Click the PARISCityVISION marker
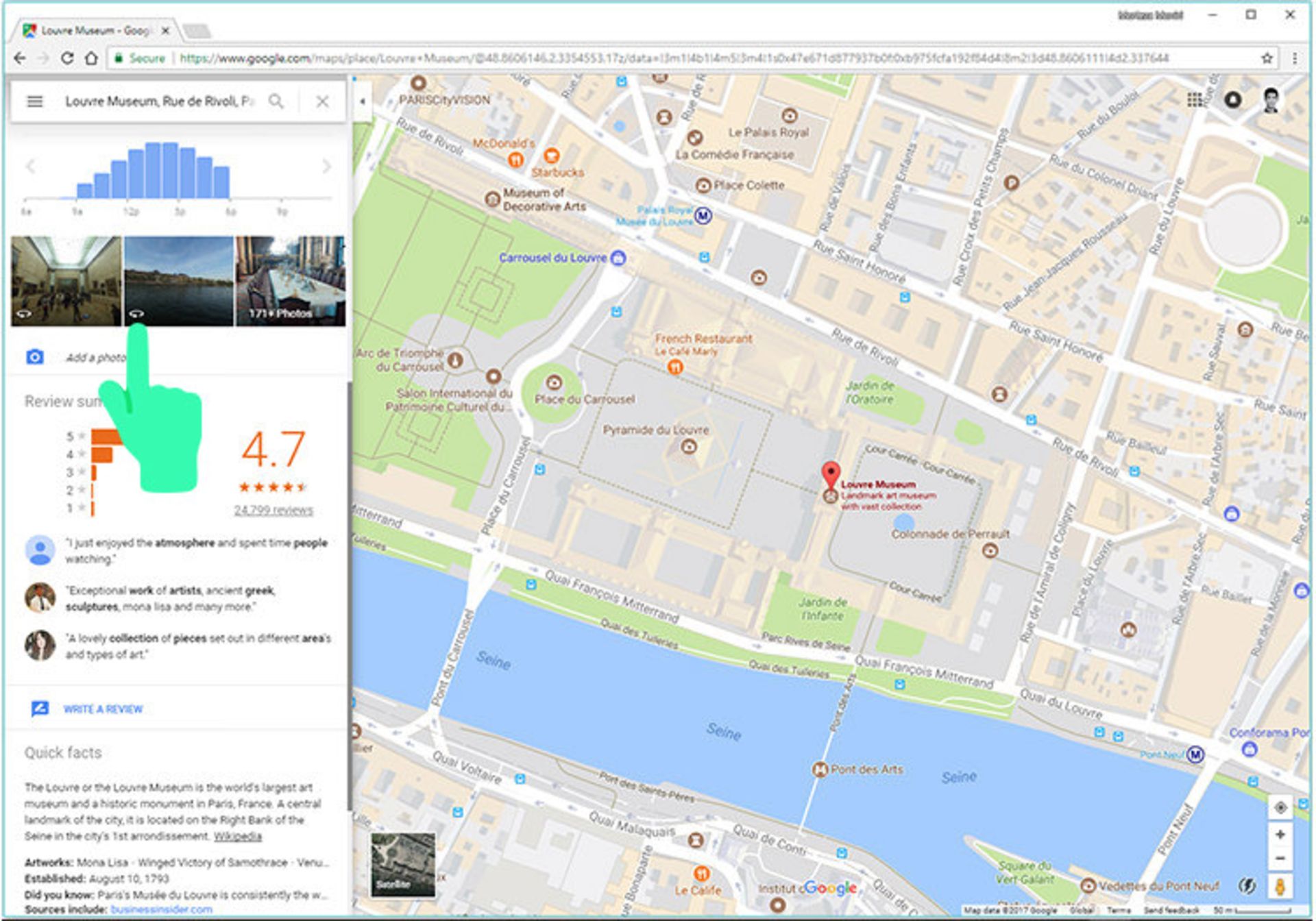Image resolution: width=1316 pixels, height=921 pixels. 418,84
